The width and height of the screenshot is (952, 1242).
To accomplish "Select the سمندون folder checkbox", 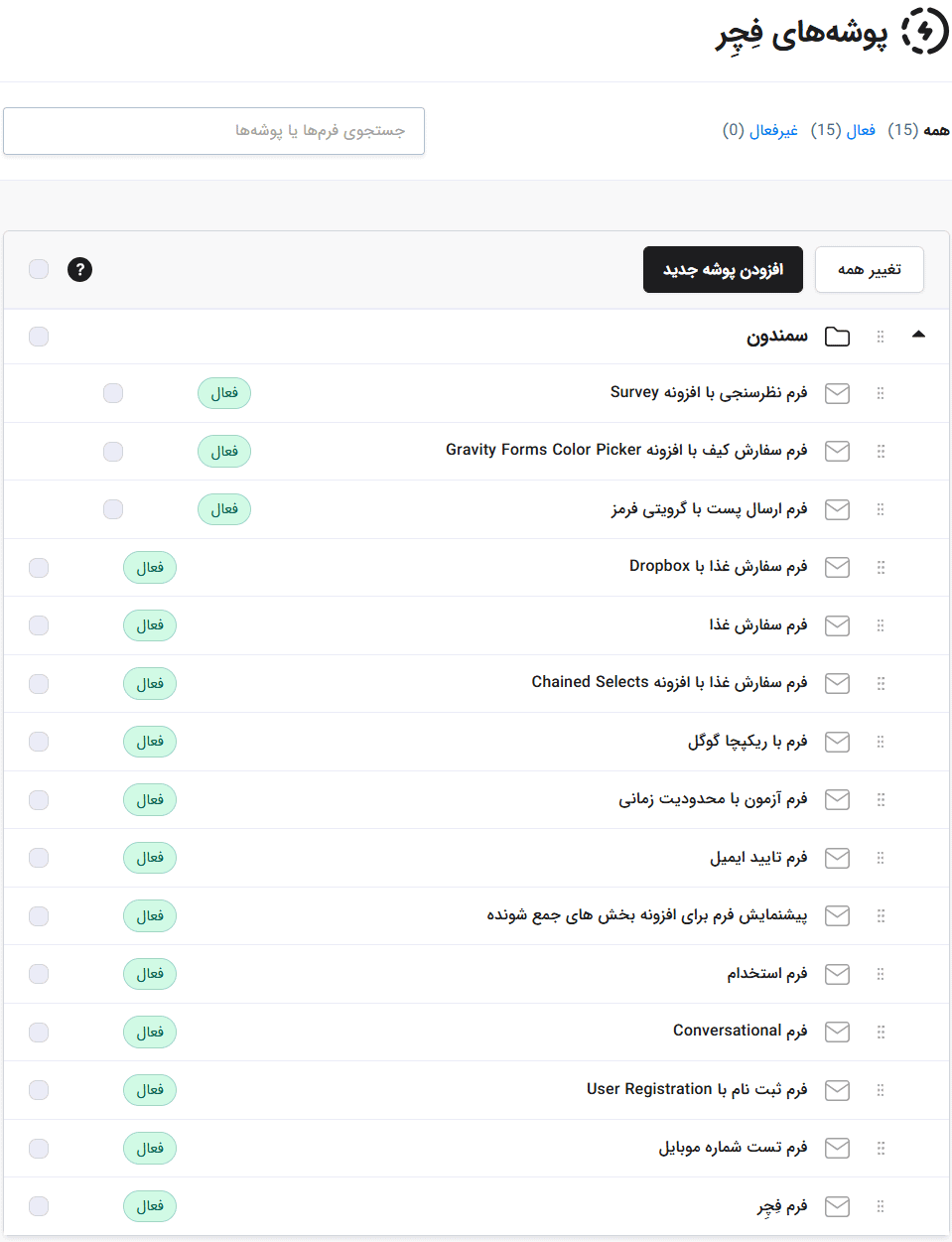I will (x=39, y=337).
